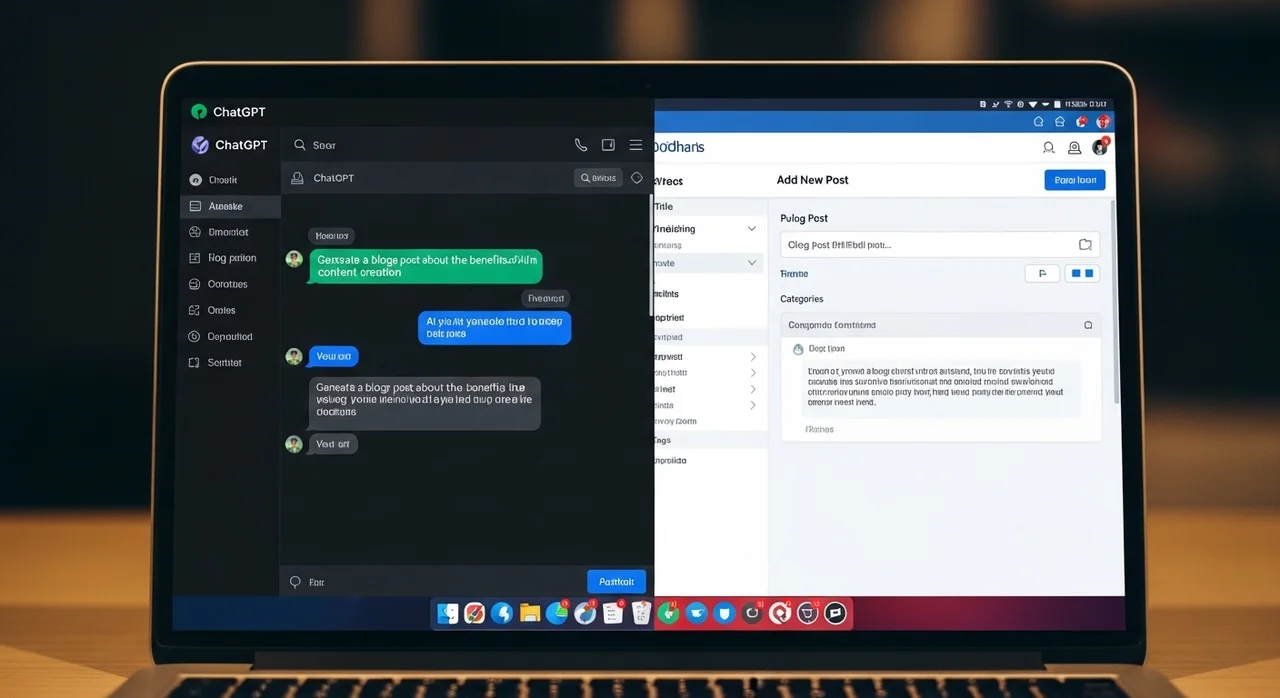Select the highlighted 'Ateaske' sidebar item
Viewport: 1280px width, 698px height.
pos(230,206)
